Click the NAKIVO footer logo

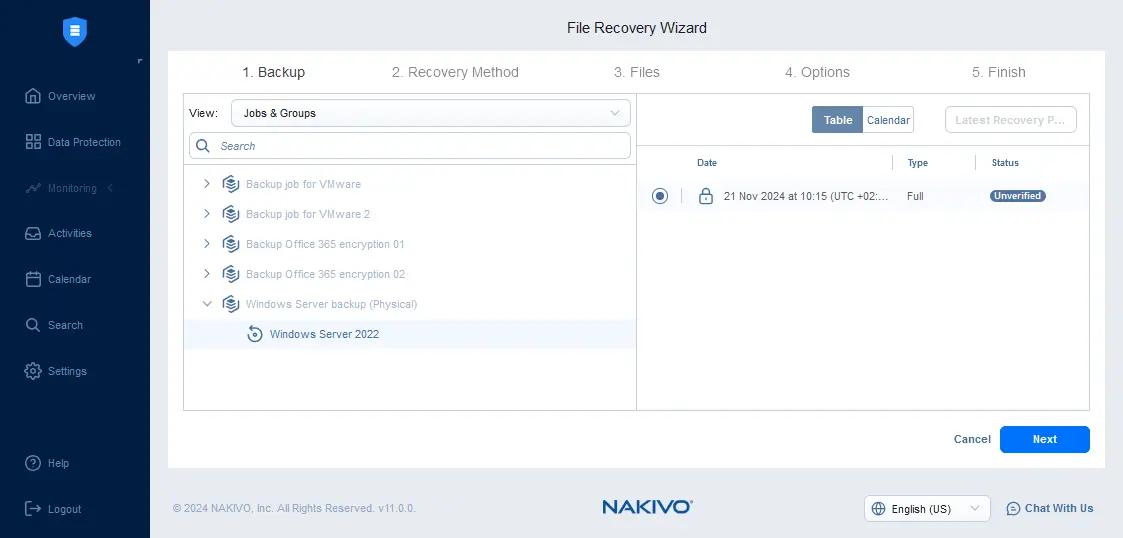(x=647, y=507)
